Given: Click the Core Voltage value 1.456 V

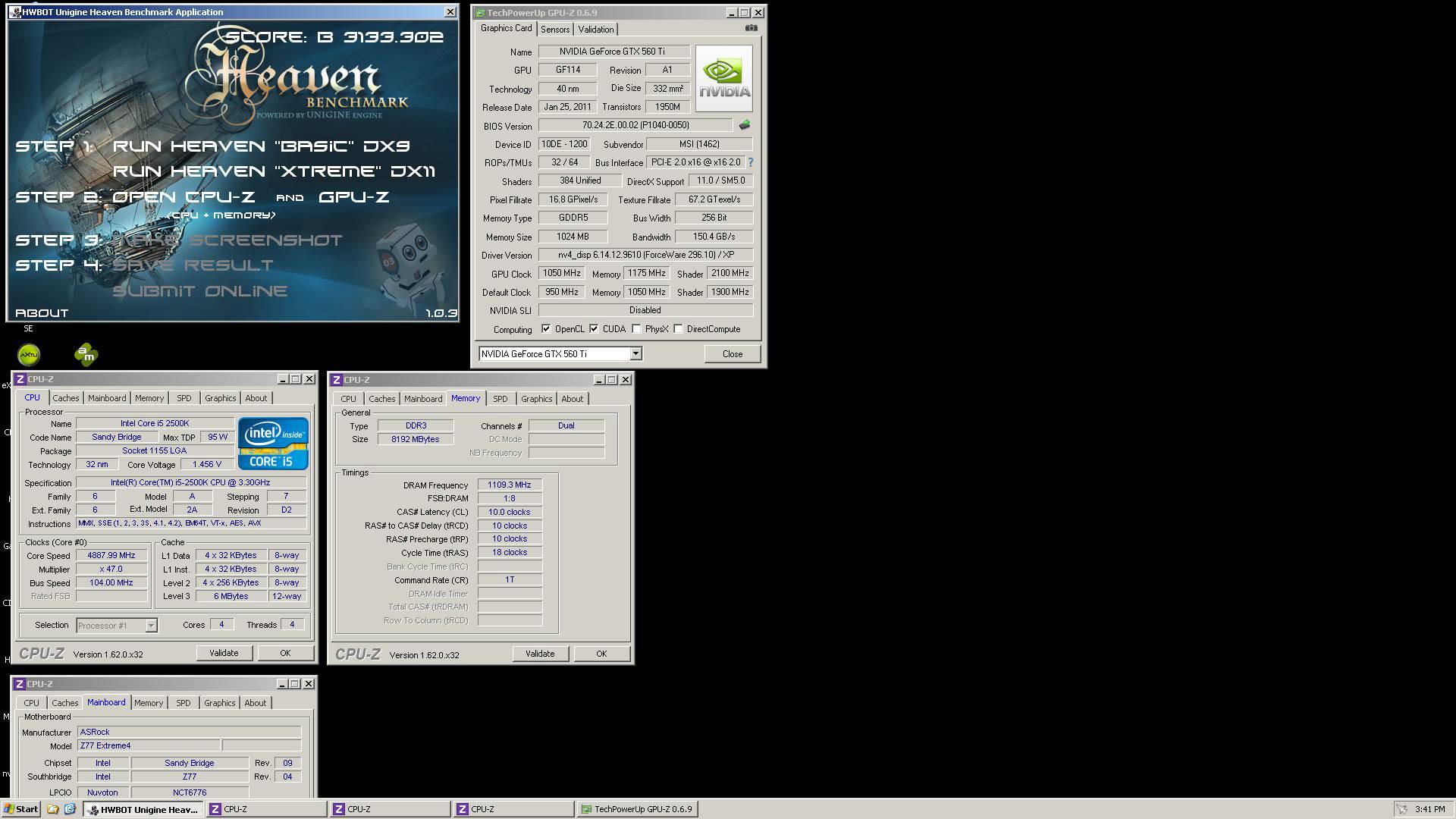Looking at the screenshot, I should point(207,464).
